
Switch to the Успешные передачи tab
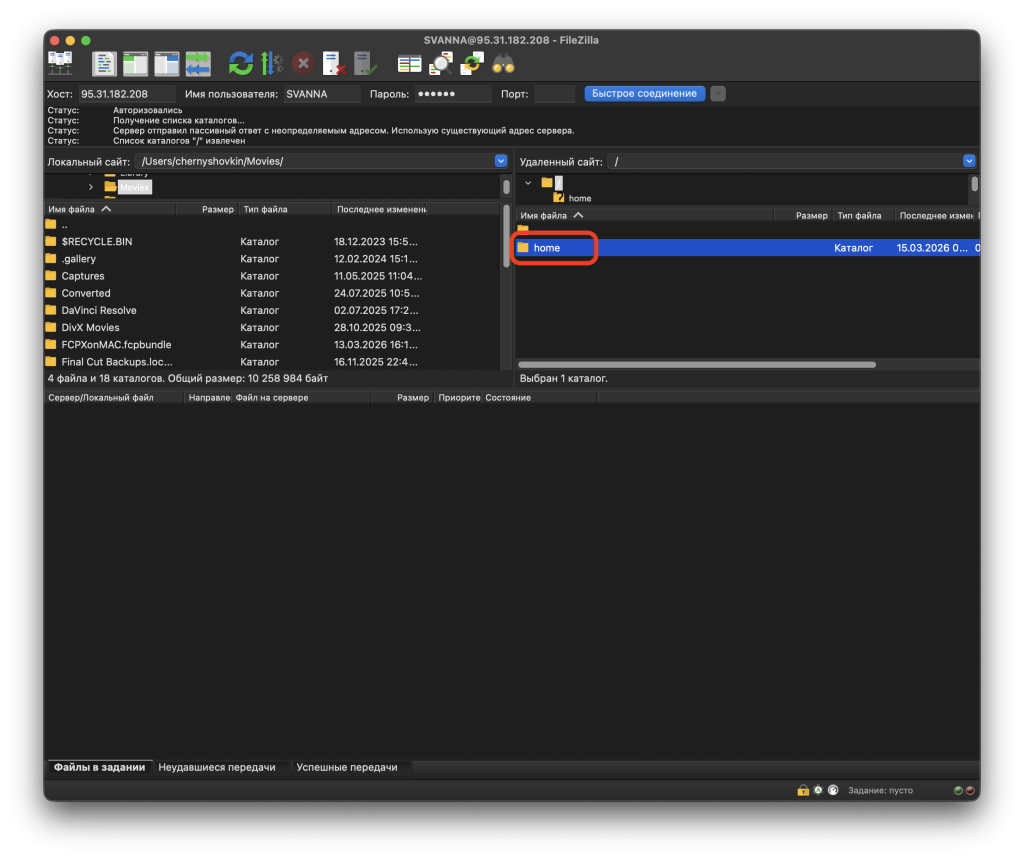click(346, 767)
